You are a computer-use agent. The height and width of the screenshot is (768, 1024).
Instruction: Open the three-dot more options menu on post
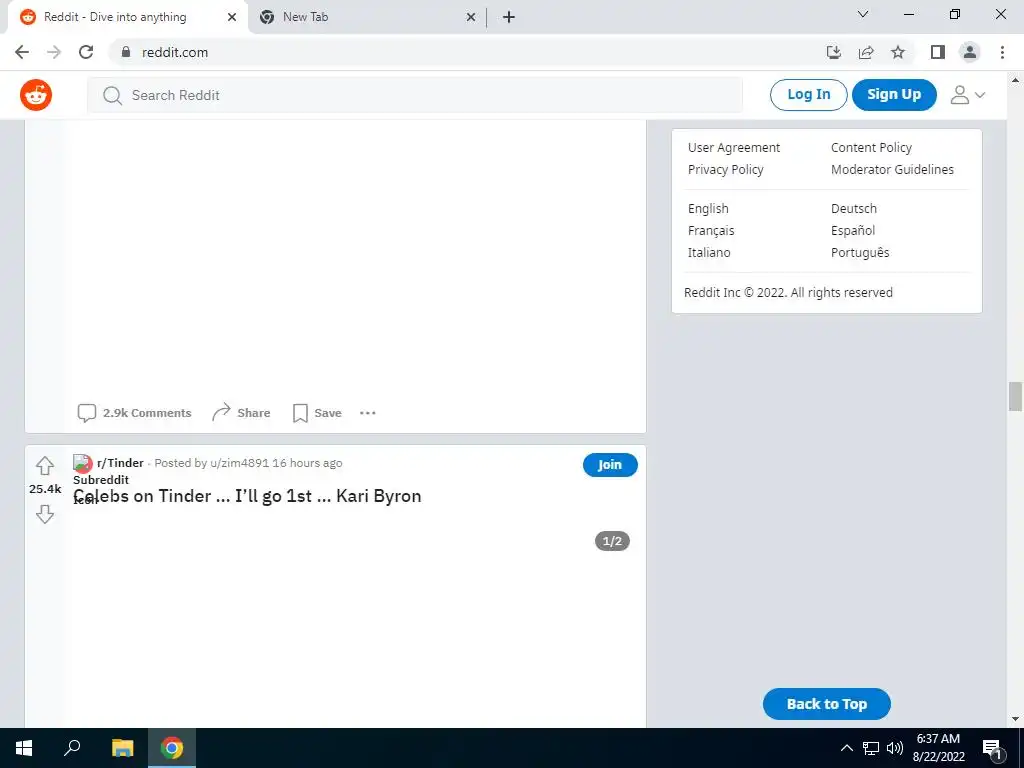point(368,413)
